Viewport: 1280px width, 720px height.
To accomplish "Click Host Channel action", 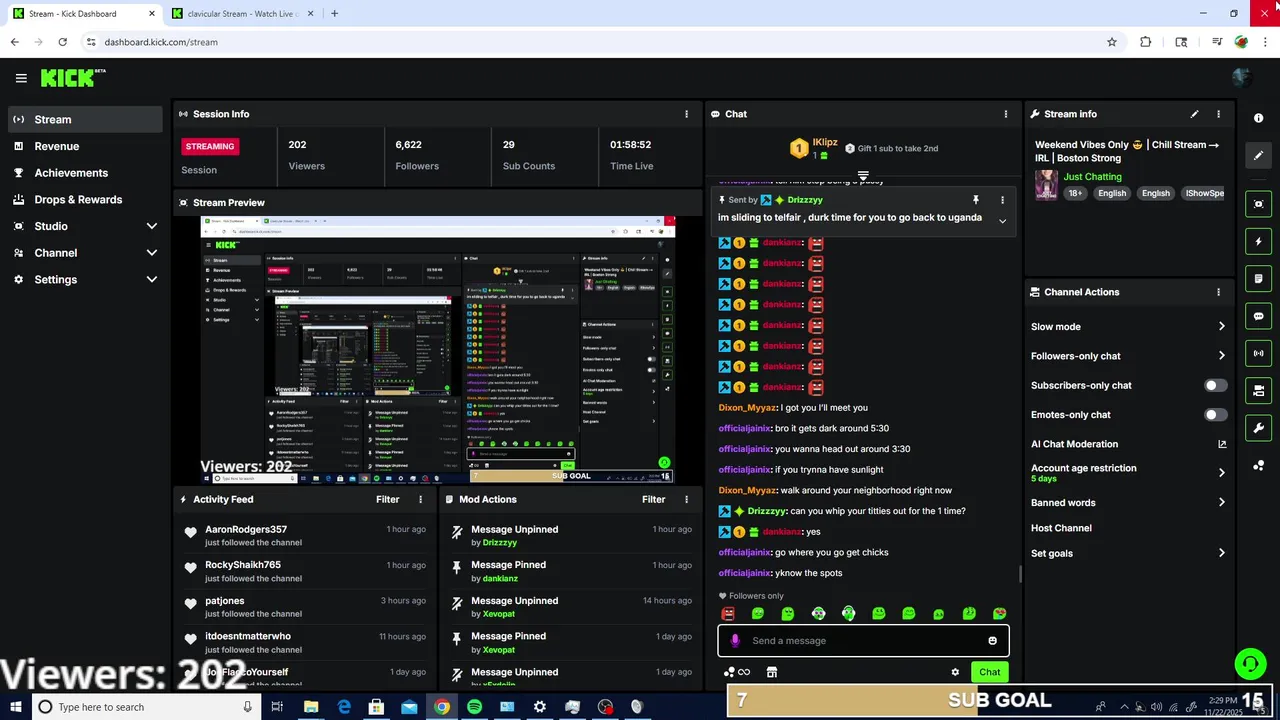I will pos(1061,528).
